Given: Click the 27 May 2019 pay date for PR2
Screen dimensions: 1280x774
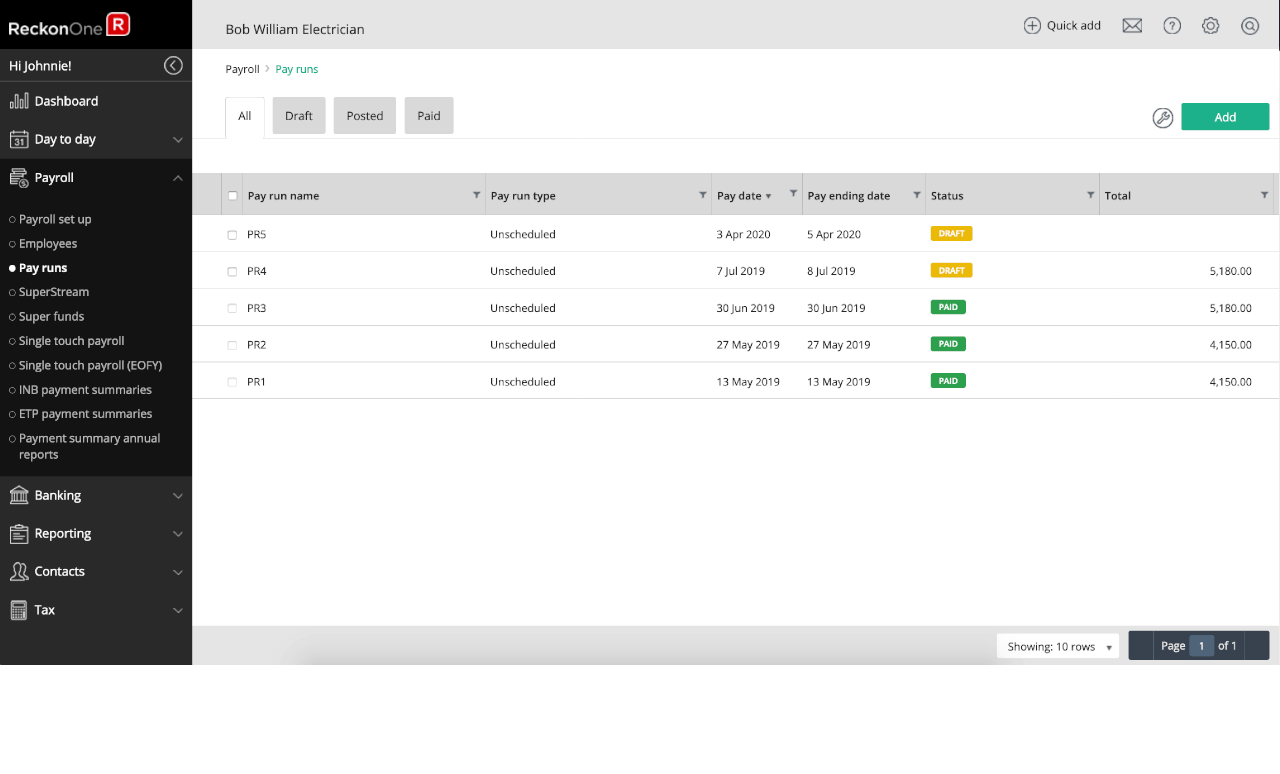Looking at the screenshot, I should 748,345.
